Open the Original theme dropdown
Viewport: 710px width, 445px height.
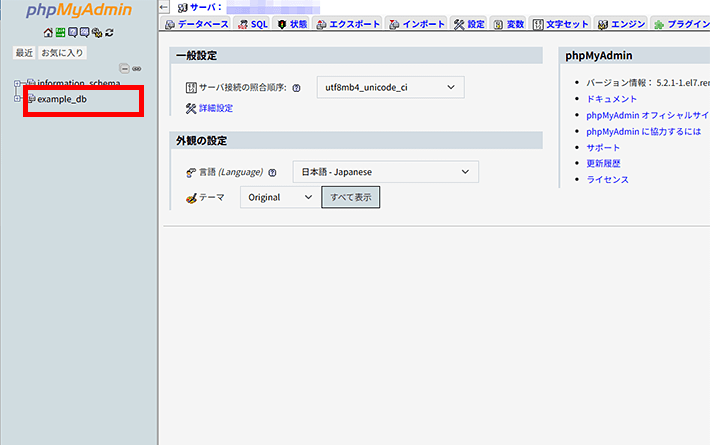point(280,197)
